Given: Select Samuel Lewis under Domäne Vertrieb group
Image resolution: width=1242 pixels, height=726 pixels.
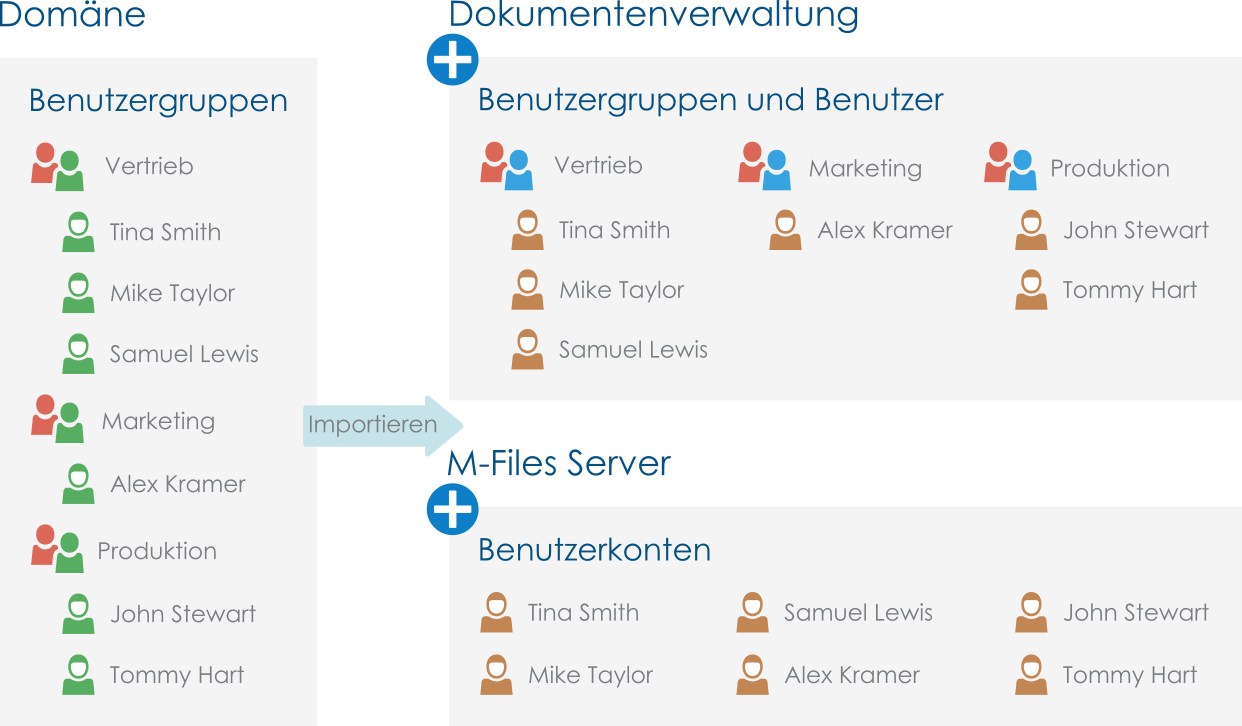Looking at the screenshot, I should (x=184, y=354).
